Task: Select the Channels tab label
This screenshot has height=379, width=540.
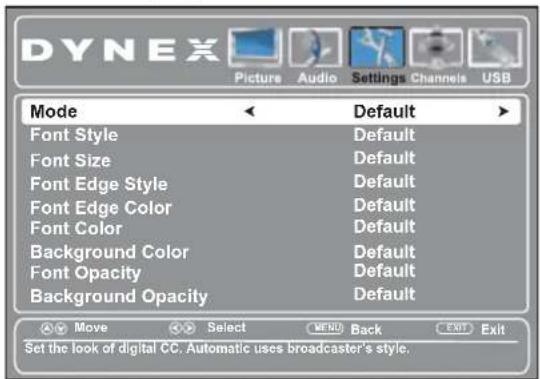Action: [x=438, y=78]
